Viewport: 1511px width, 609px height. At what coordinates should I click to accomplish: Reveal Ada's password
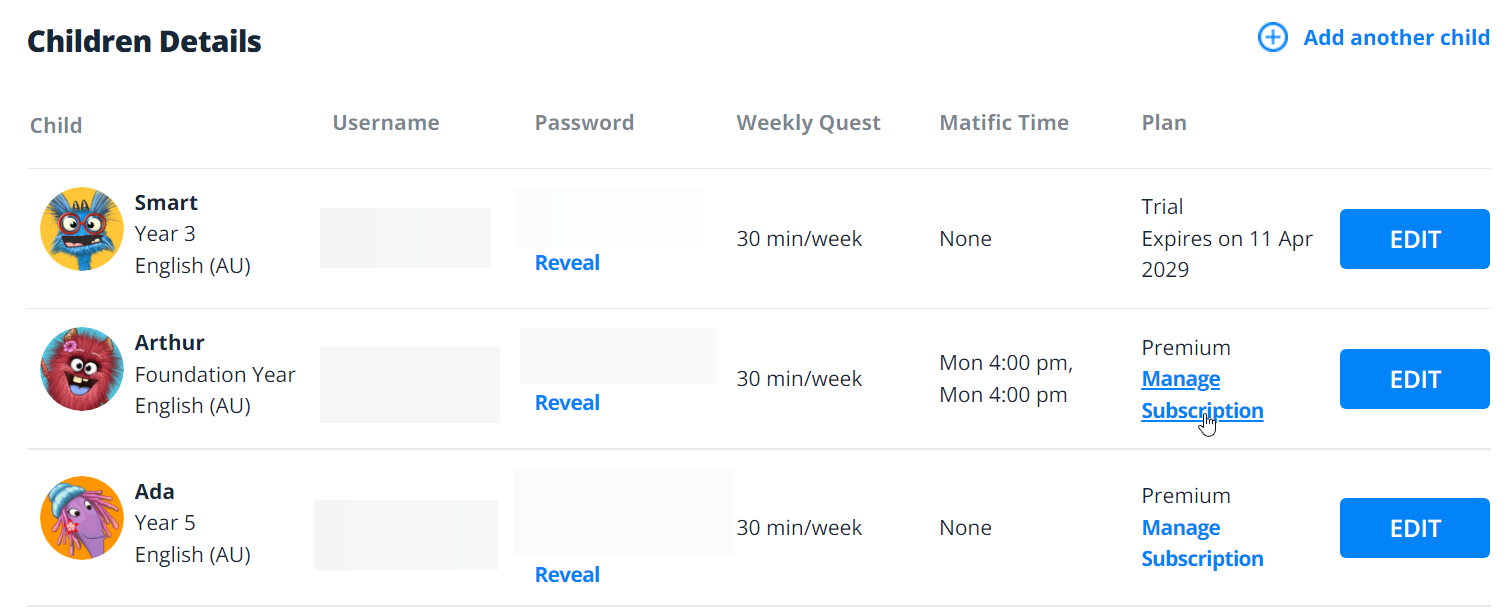567,575
